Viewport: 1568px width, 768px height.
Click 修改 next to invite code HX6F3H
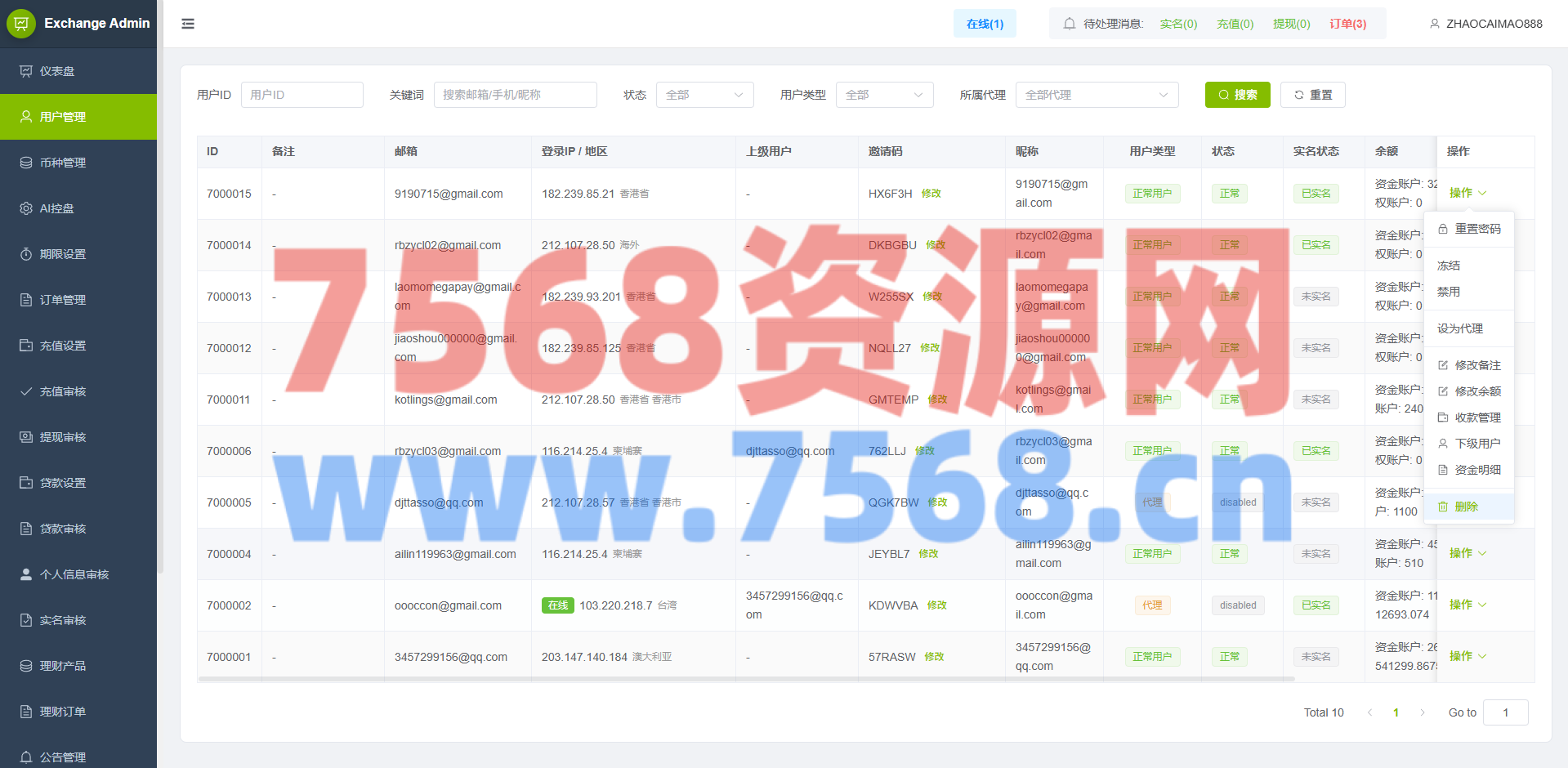931,194
